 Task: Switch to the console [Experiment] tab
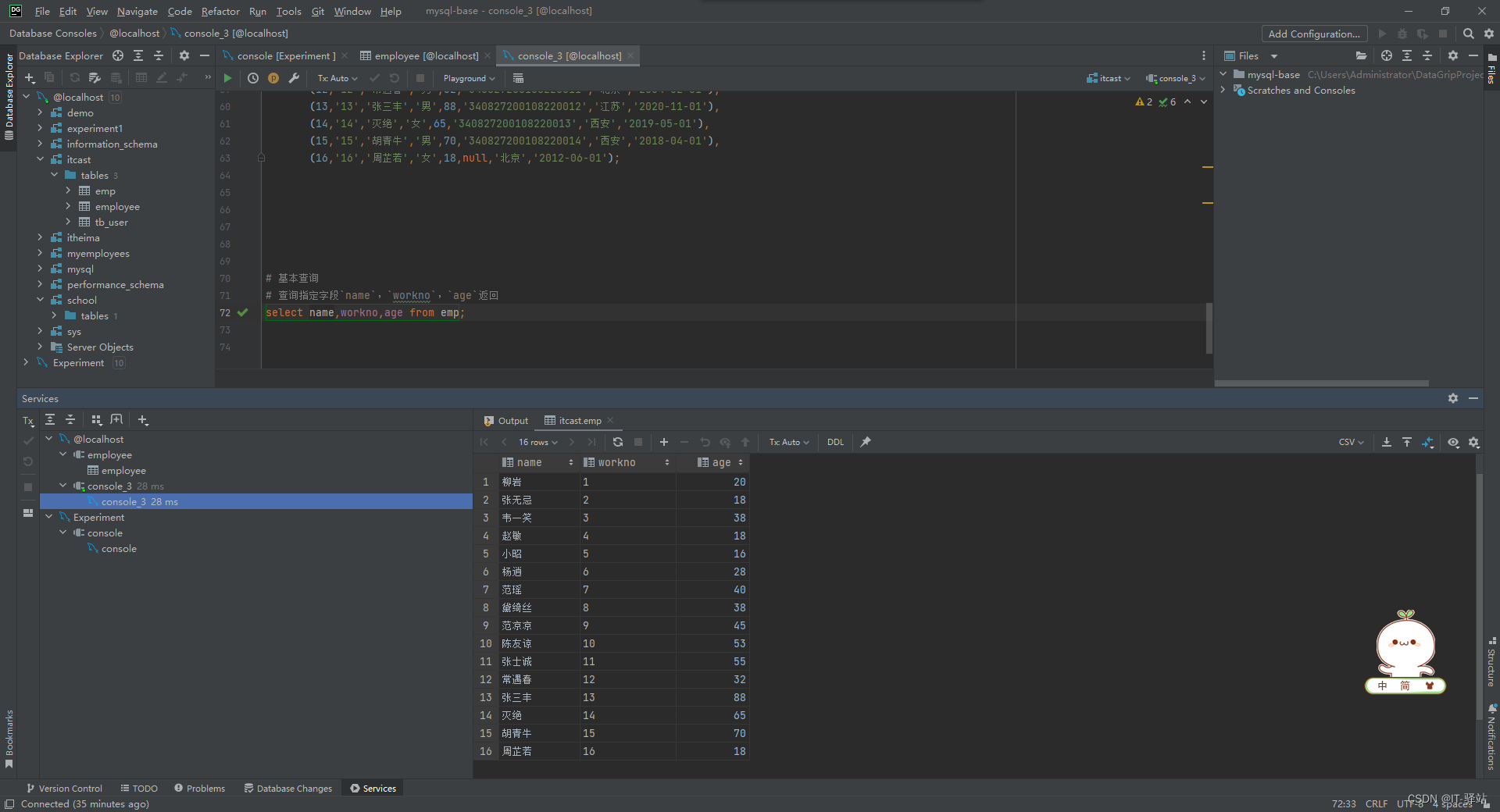tap(284, 55)
